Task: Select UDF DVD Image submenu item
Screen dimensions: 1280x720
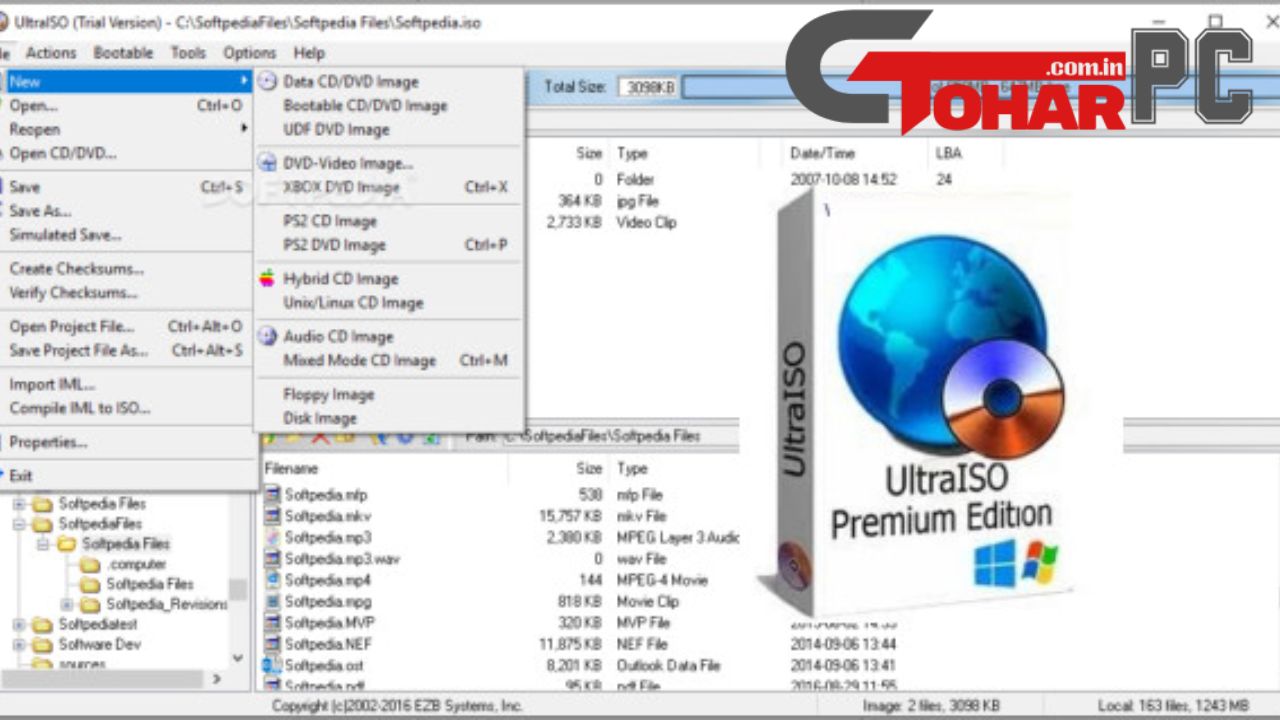Action: pos(388,129)
